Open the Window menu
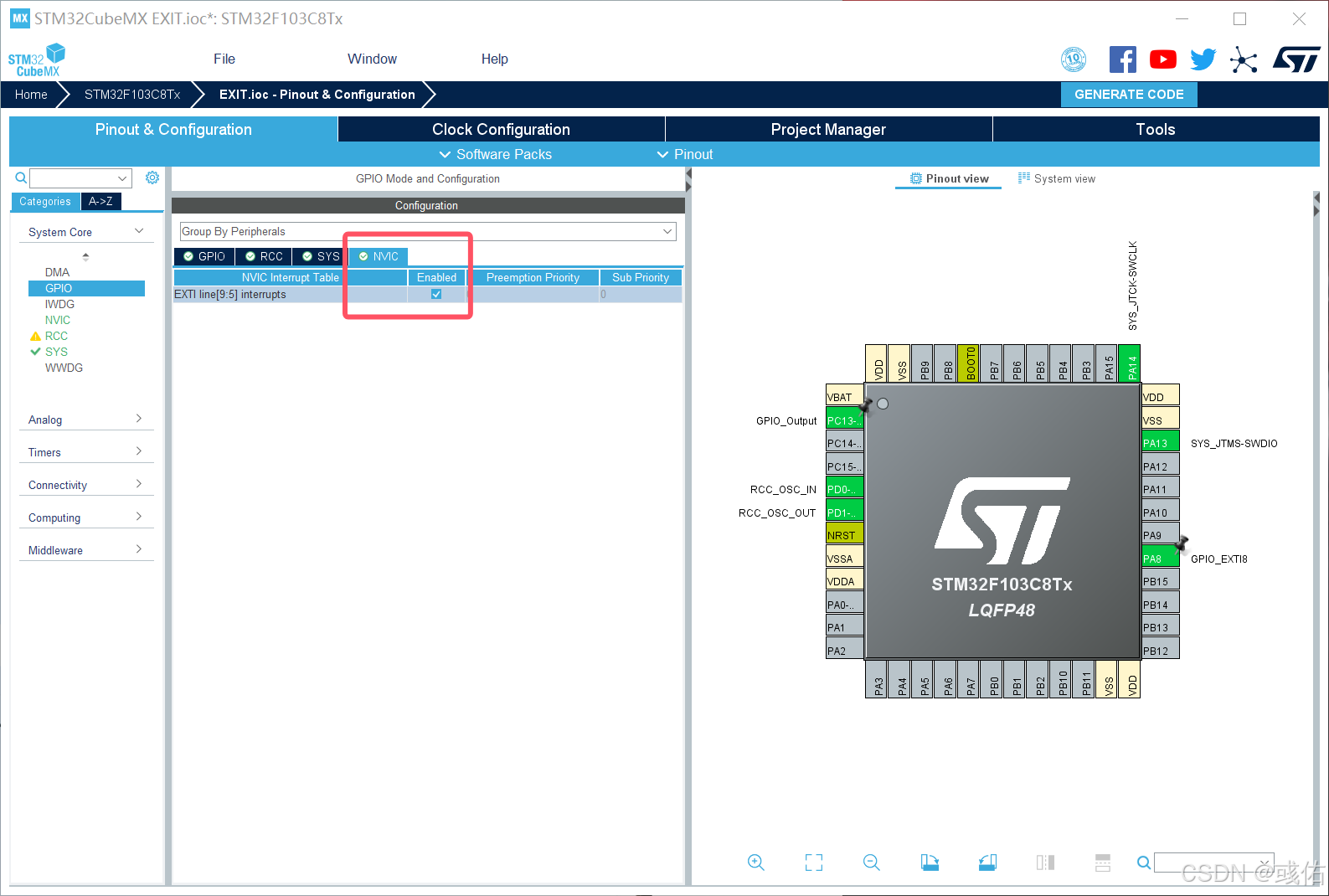Image resolution: width=1329 pixels, height=896 pixels. pos(373,59)
